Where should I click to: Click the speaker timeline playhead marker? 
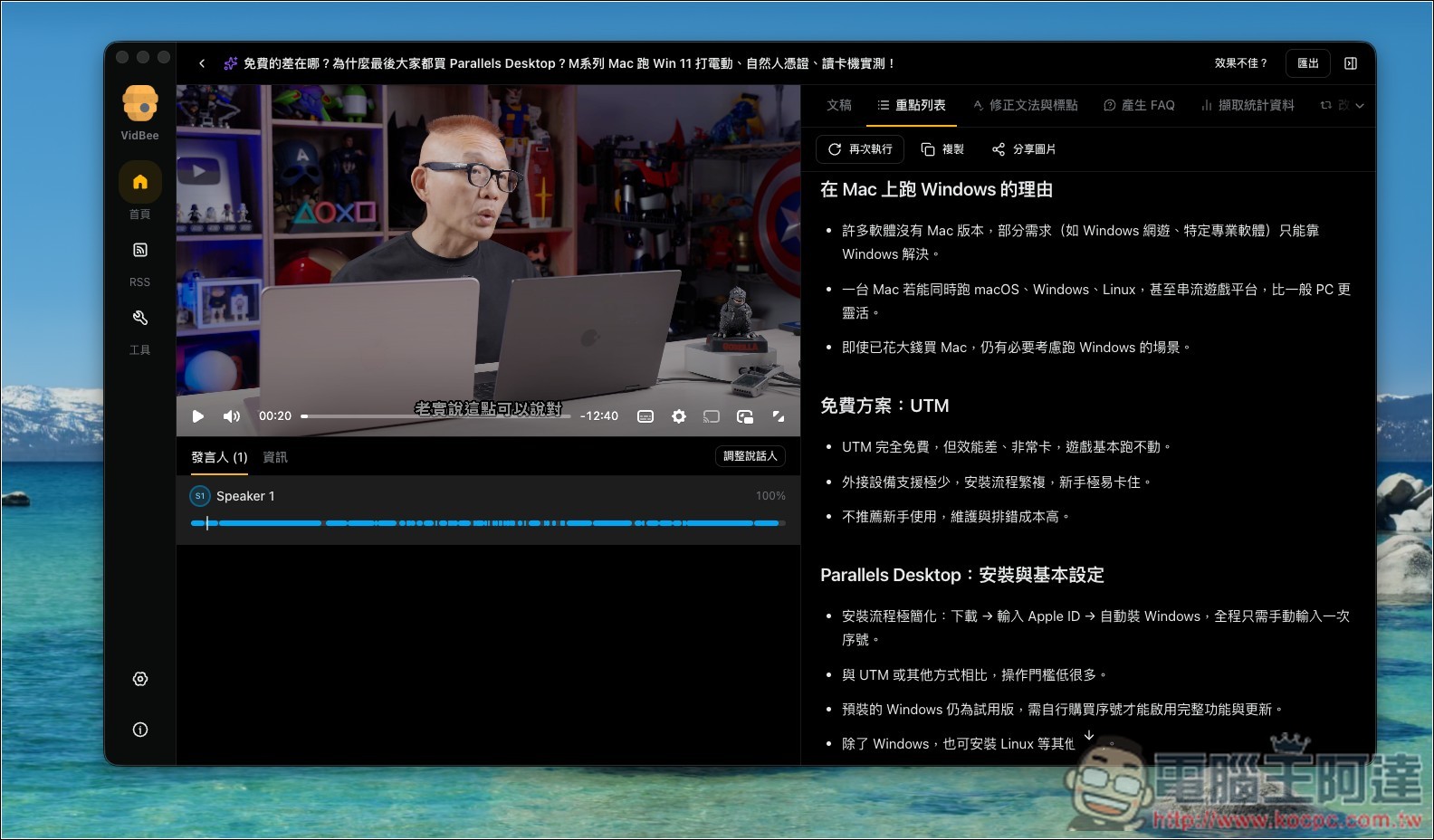click(207, 523)
